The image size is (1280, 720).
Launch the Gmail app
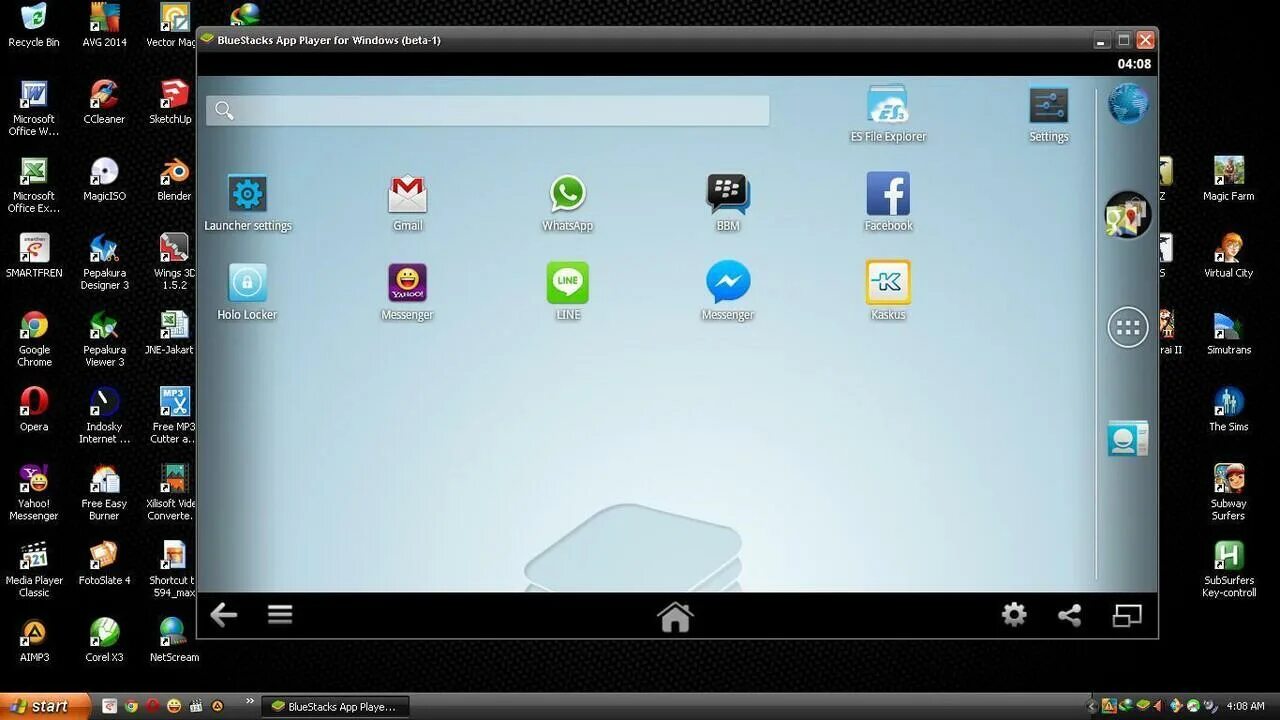(x=407, y=193)
